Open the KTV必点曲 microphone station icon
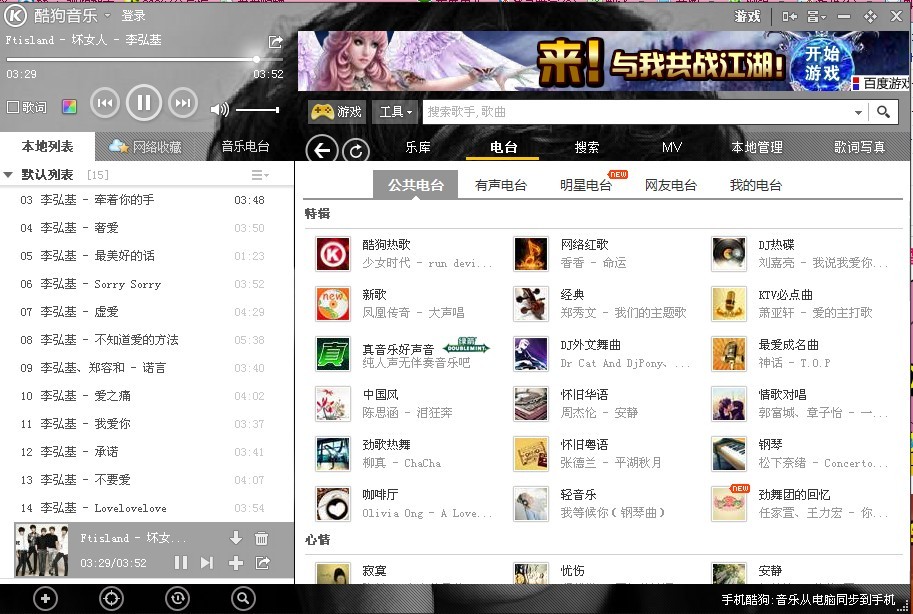 [729, 304]
